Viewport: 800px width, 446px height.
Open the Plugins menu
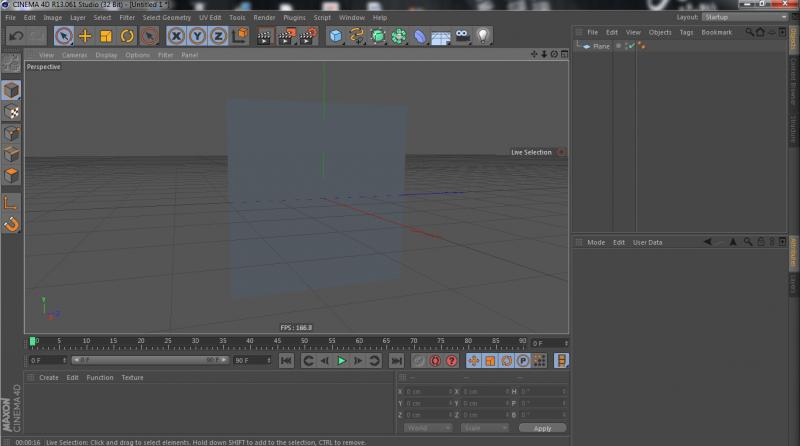294,17
